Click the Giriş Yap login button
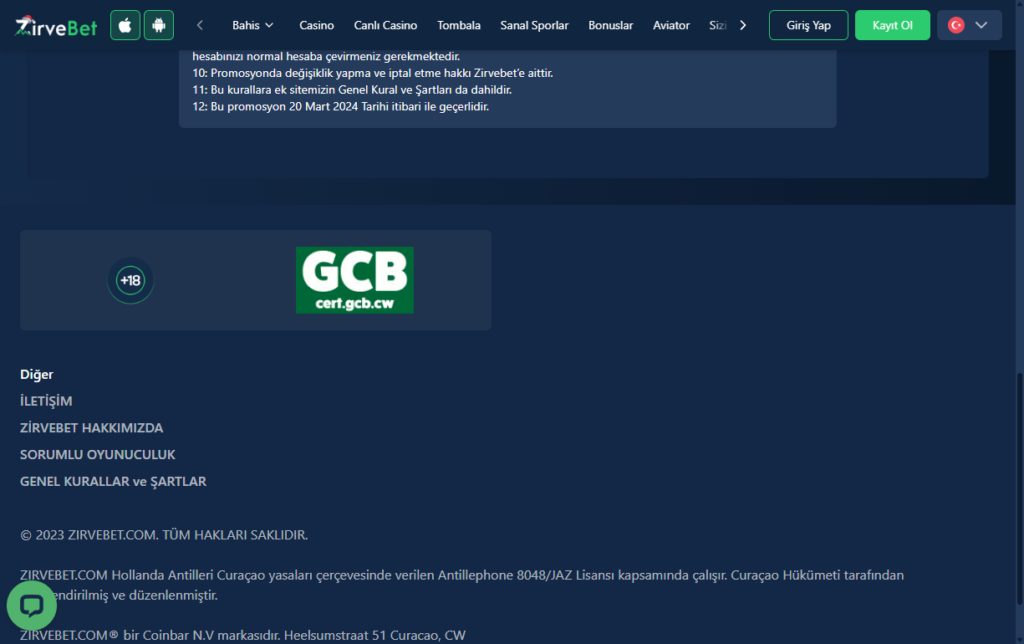The height and width of the screenshot is (644, 1024). tap(808, 25)
